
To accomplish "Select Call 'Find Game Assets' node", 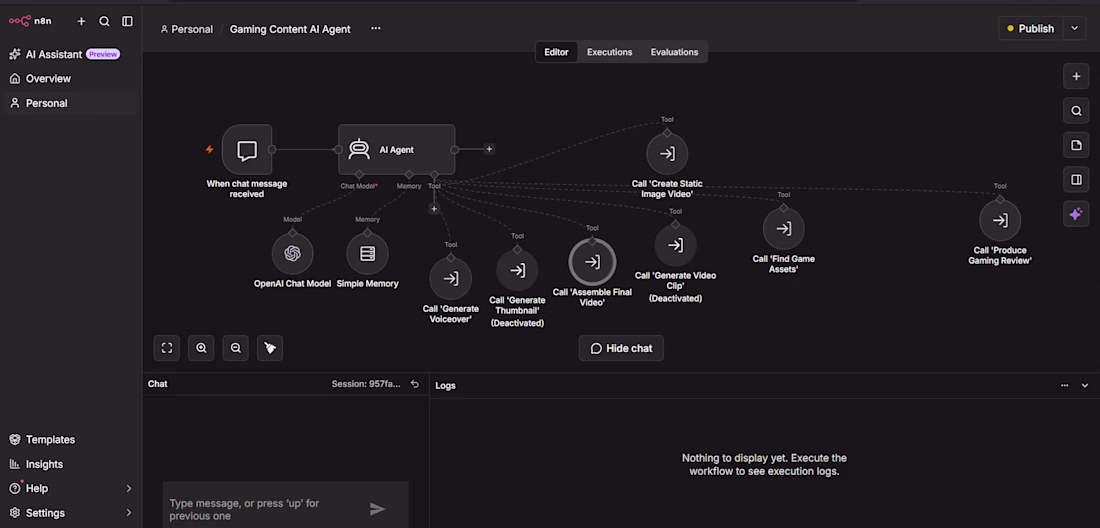I will 784,228.
